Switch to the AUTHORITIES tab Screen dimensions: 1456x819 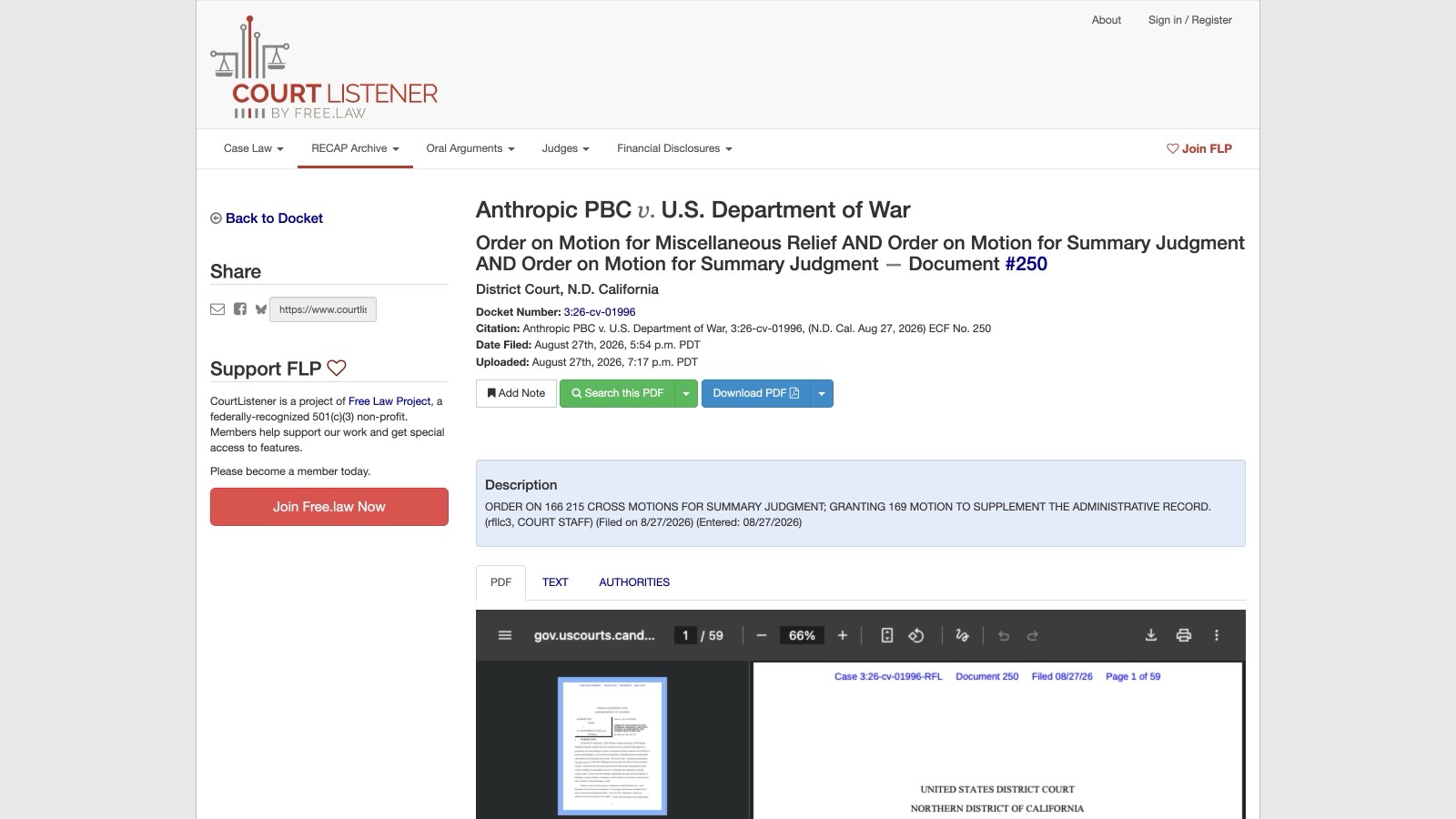634,582
